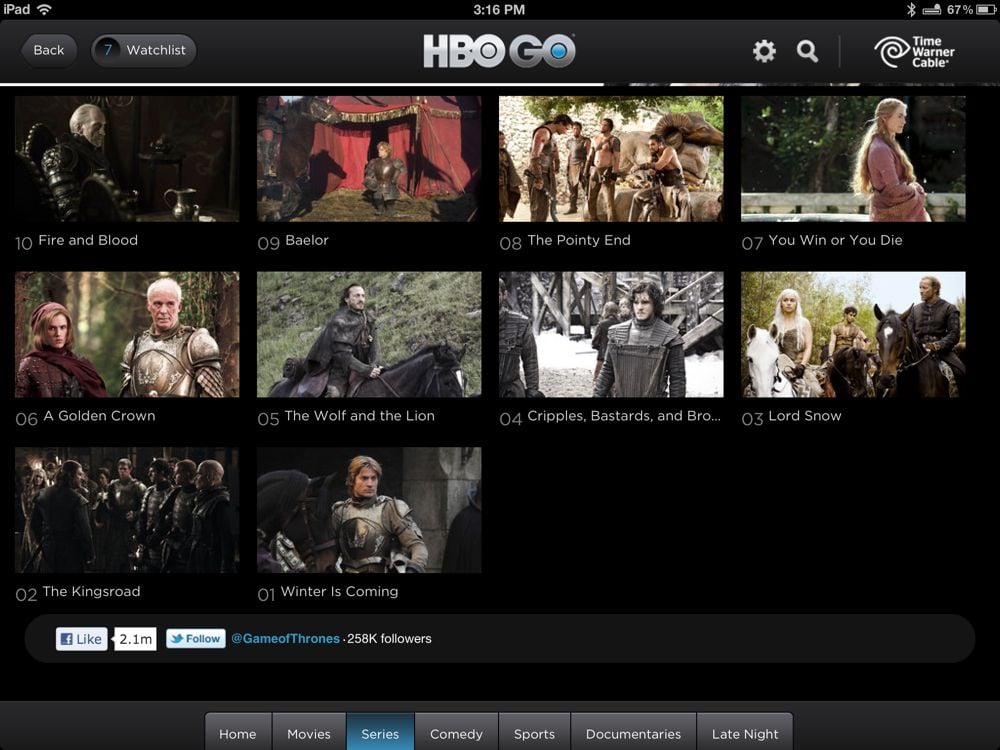The width and height of the screenshot is (1000, 750).
Task: Open the Comedy tab
Action: click(457, 733)
